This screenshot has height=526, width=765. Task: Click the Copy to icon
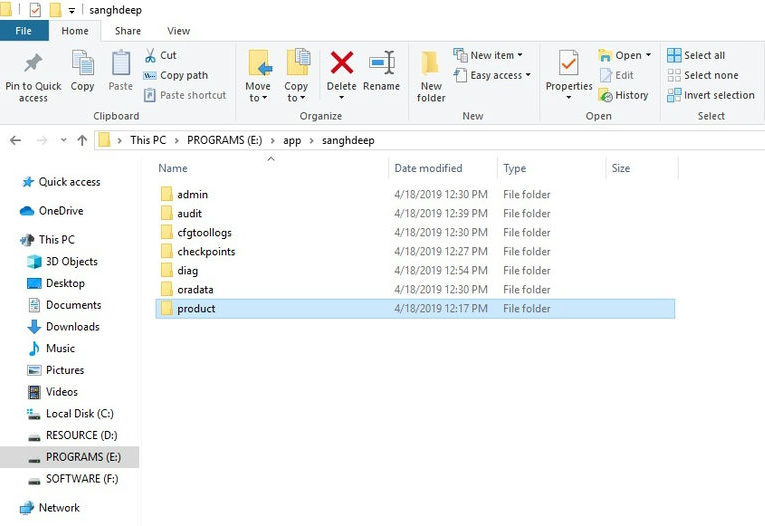(x=297, y=63)
